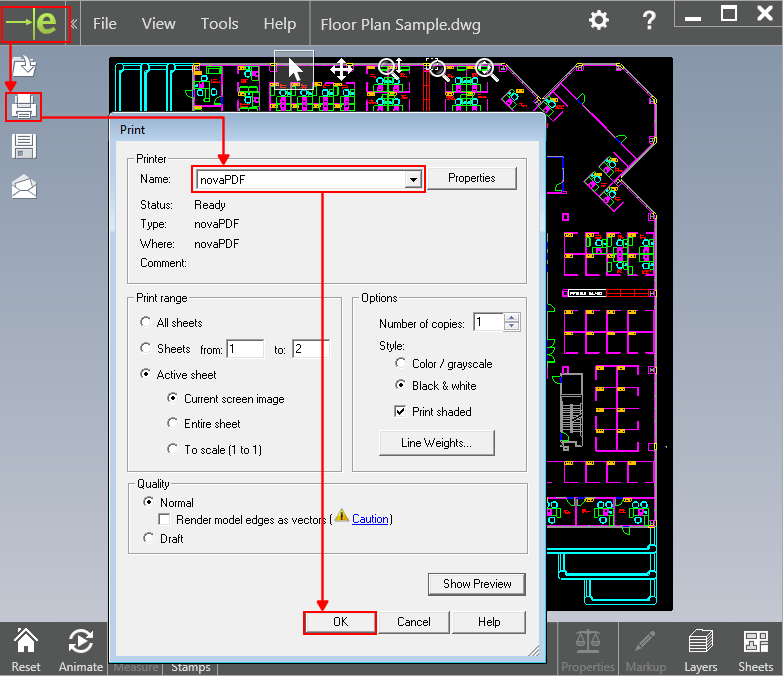This screenshot has height=676, width=783.
Task: Open the Tools menu
Action: pos(219,23)
